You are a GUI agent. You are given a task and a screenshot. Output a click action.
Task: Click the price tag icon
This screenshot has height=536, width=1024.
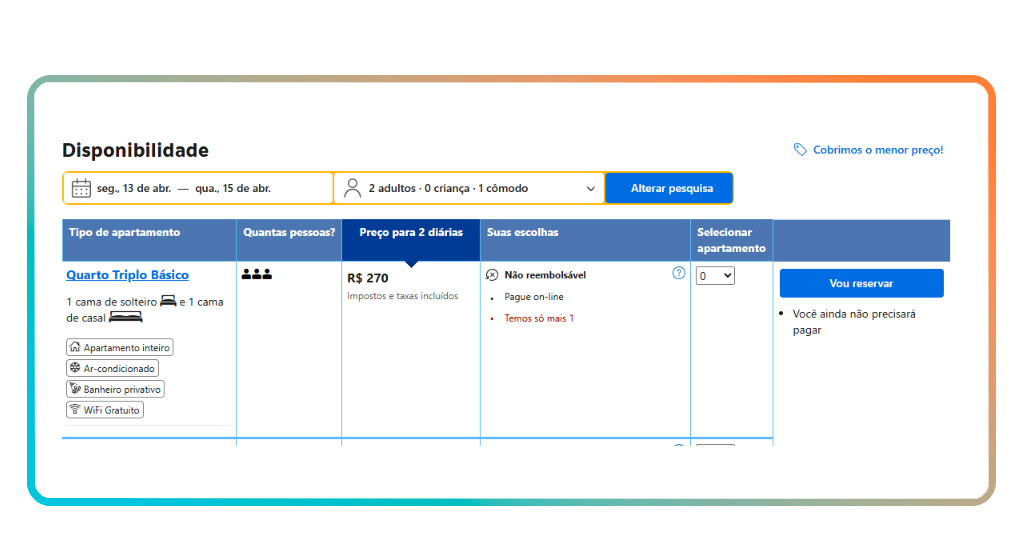pos(800,150)
